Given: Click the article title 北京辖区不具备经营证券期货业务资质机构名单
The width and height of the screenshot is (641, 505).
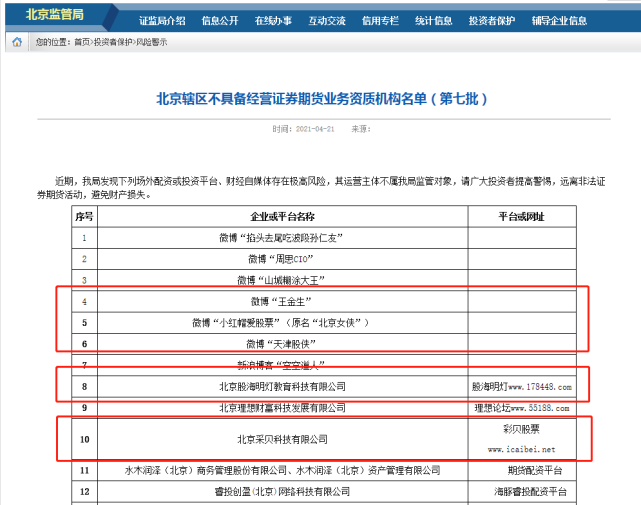Looking at the screenshot, I should pyautogui.click(x=322, y=99).
